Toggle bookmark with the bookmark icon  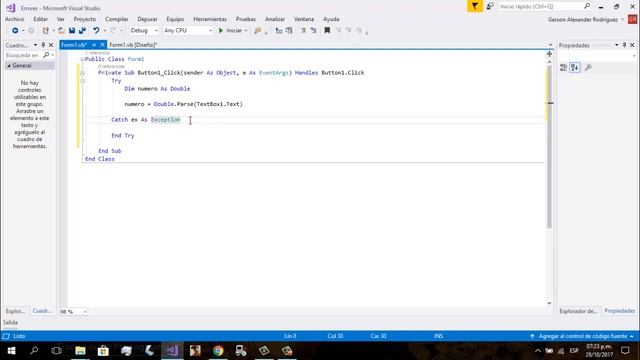click(x=327, y=31)
